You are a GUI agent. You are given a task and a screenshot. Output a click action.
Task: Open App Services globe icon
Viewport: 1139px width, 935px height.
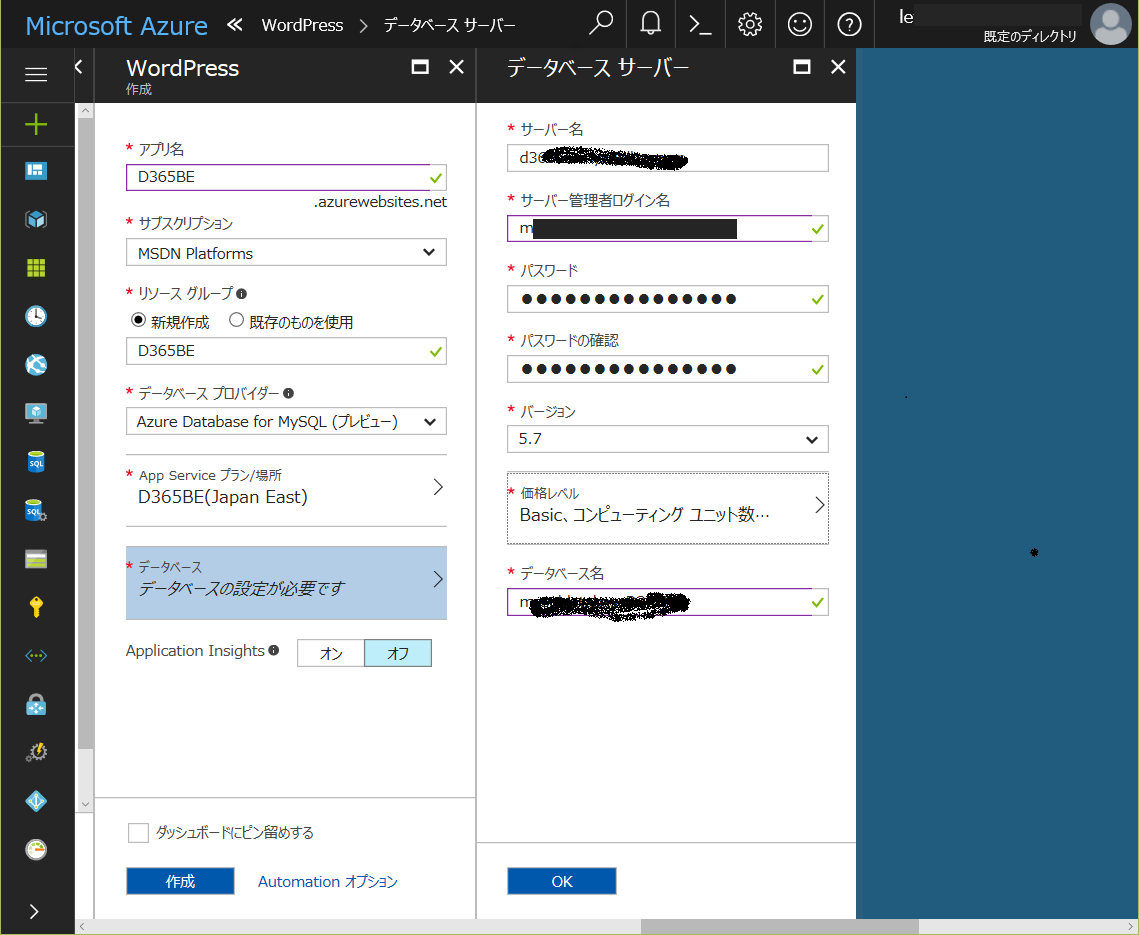[x=36, y=365]
